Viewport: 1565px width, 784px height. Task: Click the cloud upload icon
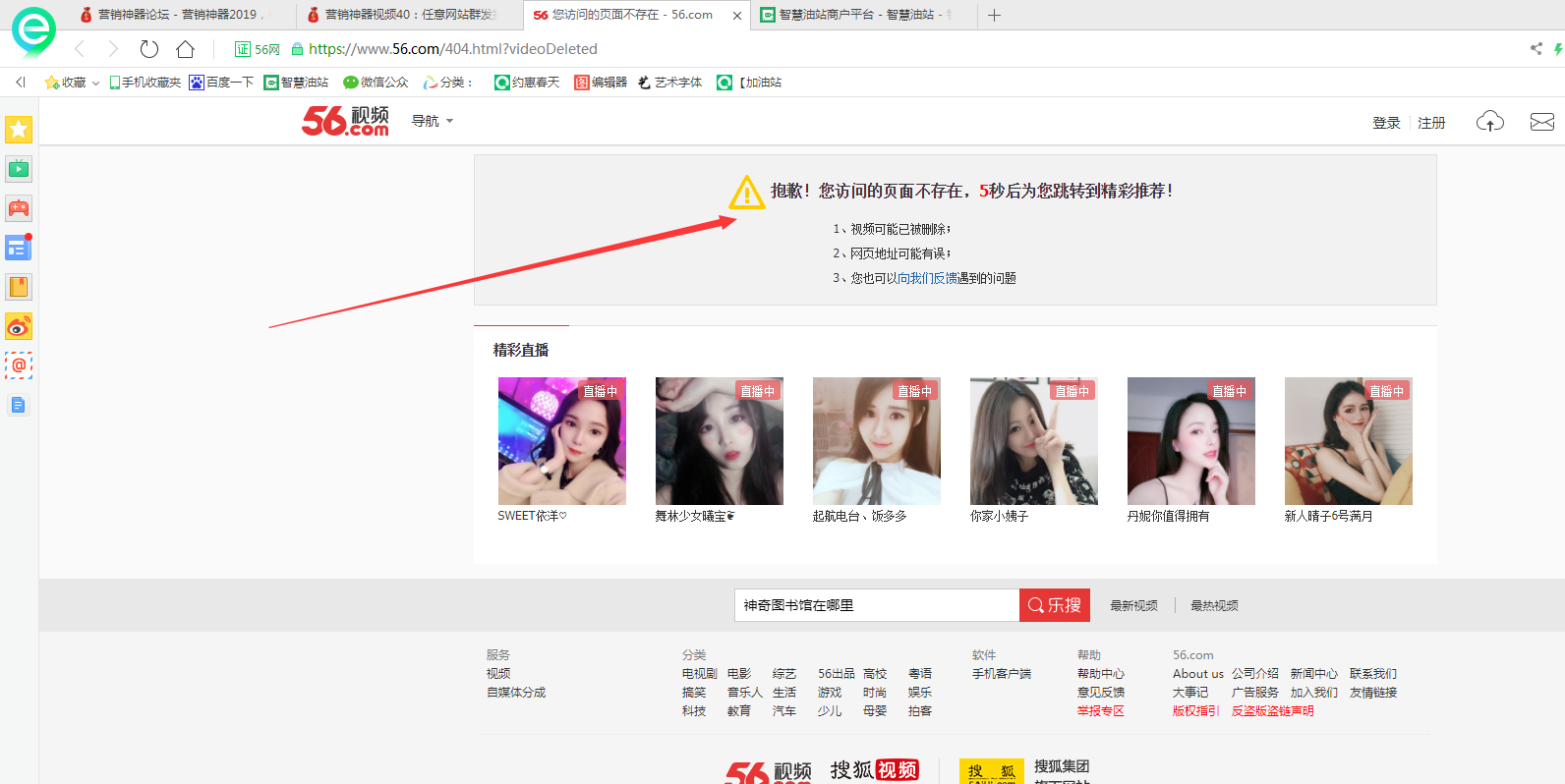1489,122
